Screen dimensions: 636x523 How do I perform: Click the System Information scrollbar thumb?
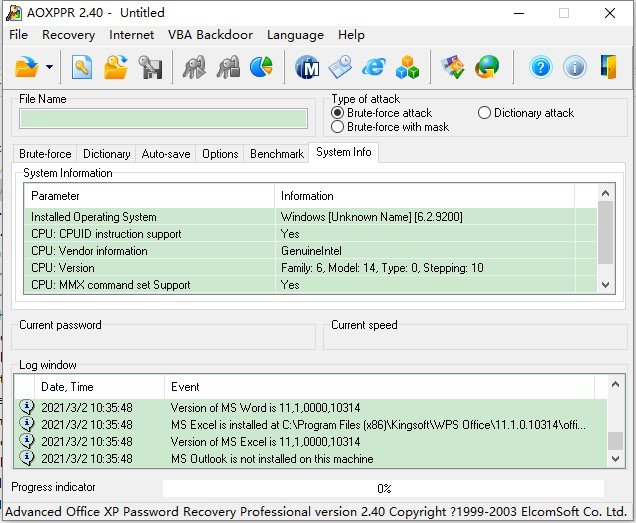click(x=606, y=232)
